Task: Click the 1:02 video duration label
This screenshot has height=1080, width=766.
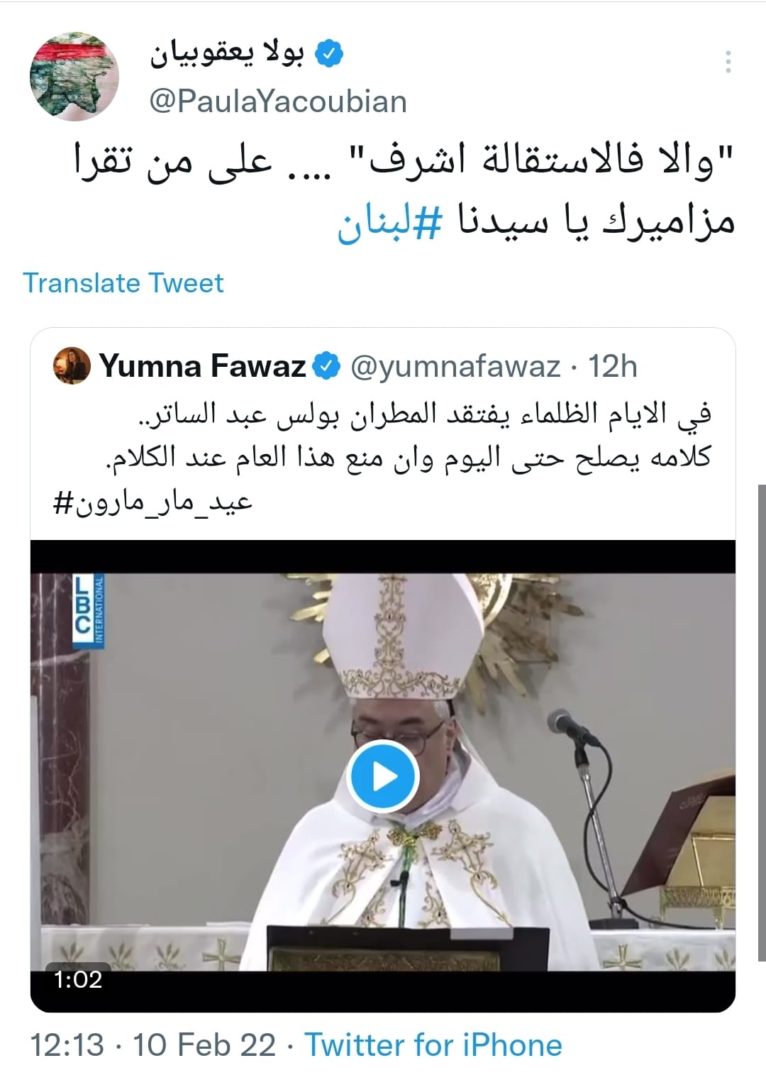Action: point(78,979)
